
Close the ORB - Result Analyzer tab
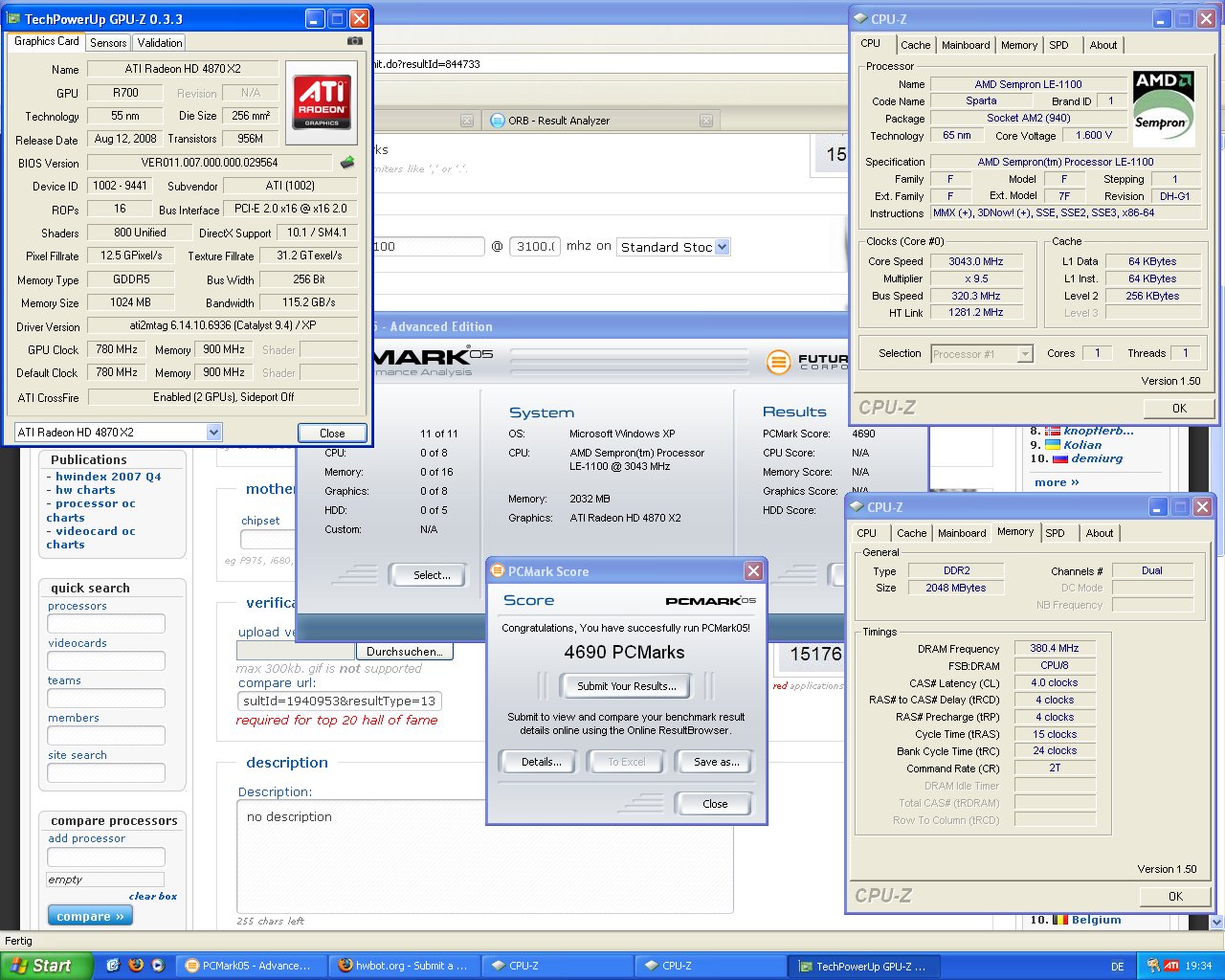(705, 121)
